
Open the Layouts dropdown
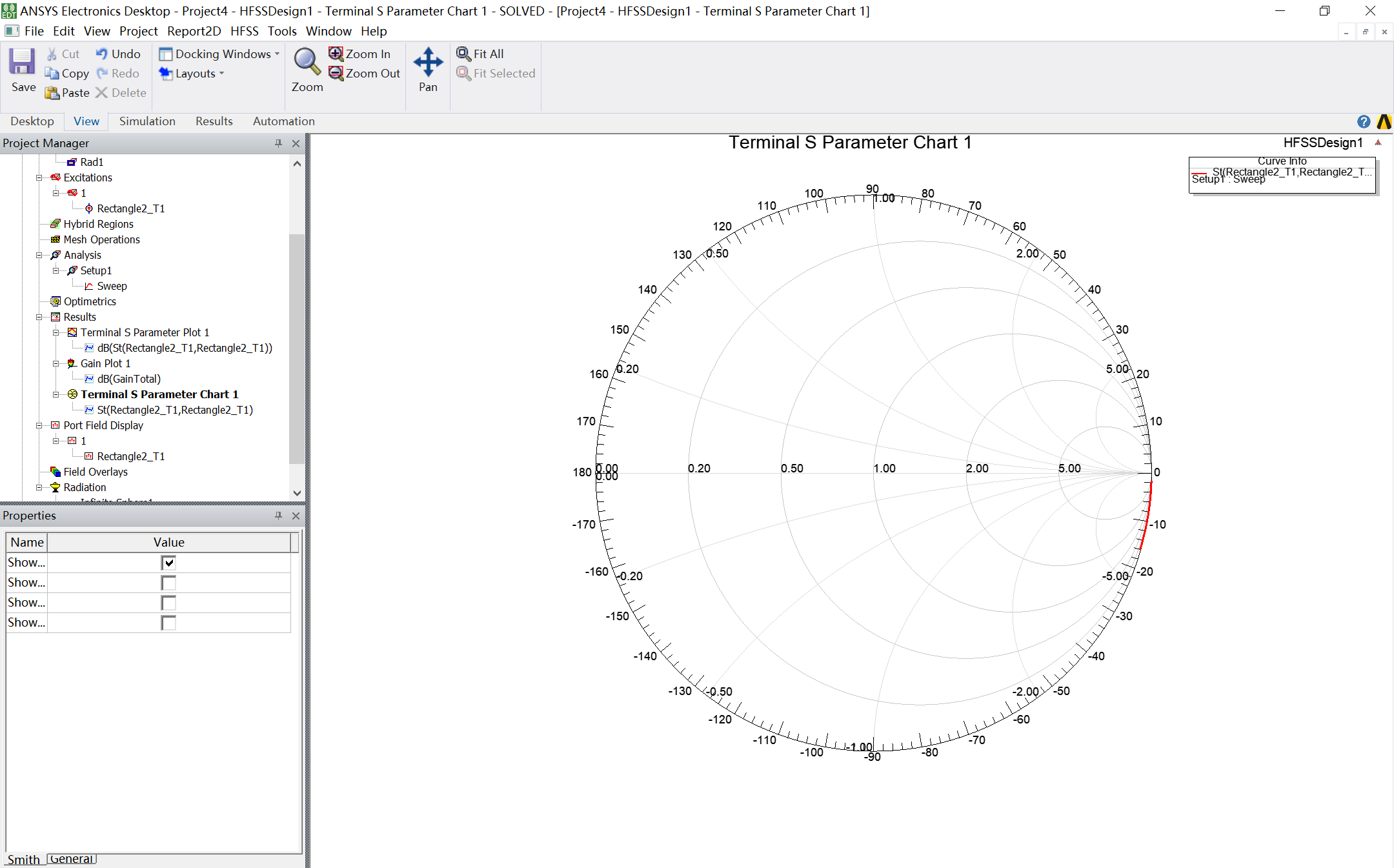(x=192, y=74)
